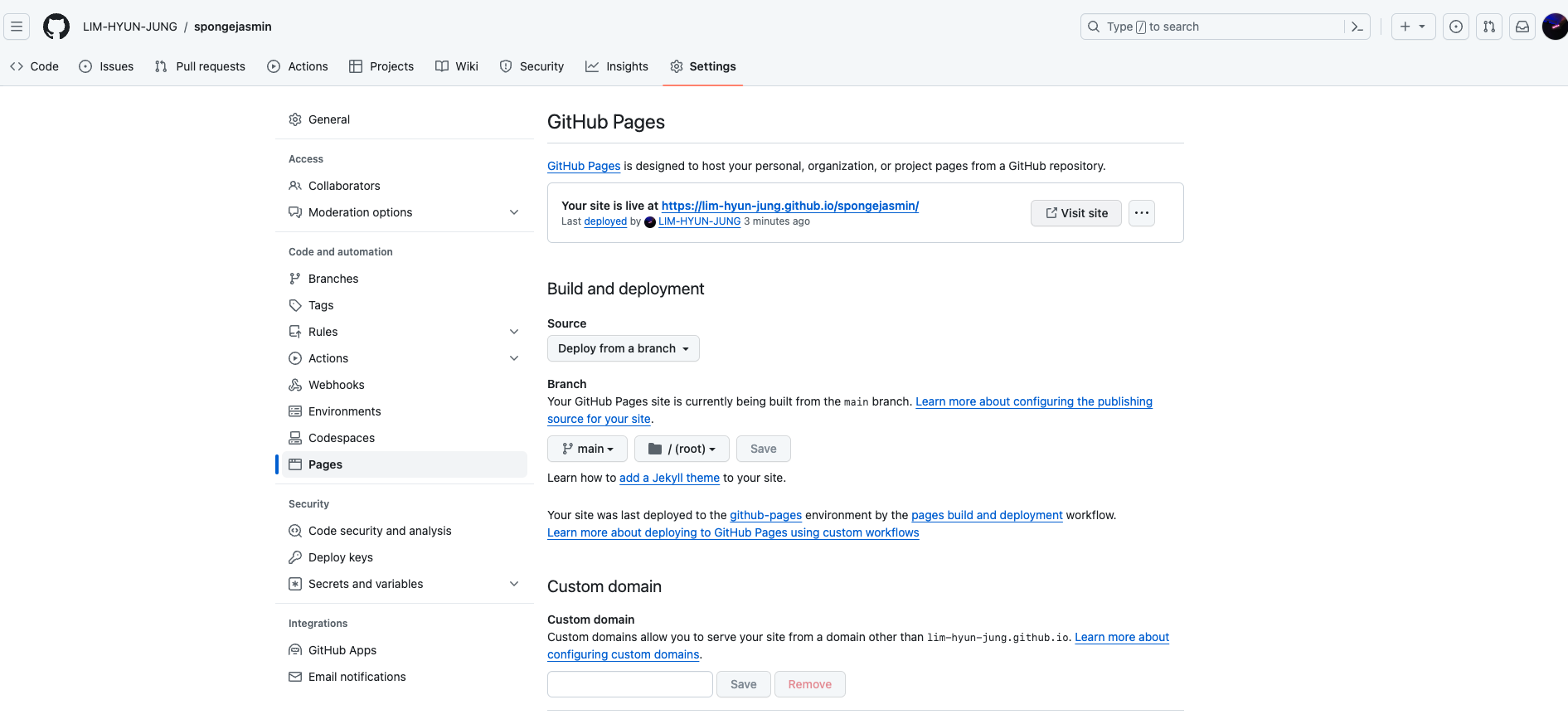
Task: Click the codespaces icon in sidebar
Action: [x=295, y=438]
